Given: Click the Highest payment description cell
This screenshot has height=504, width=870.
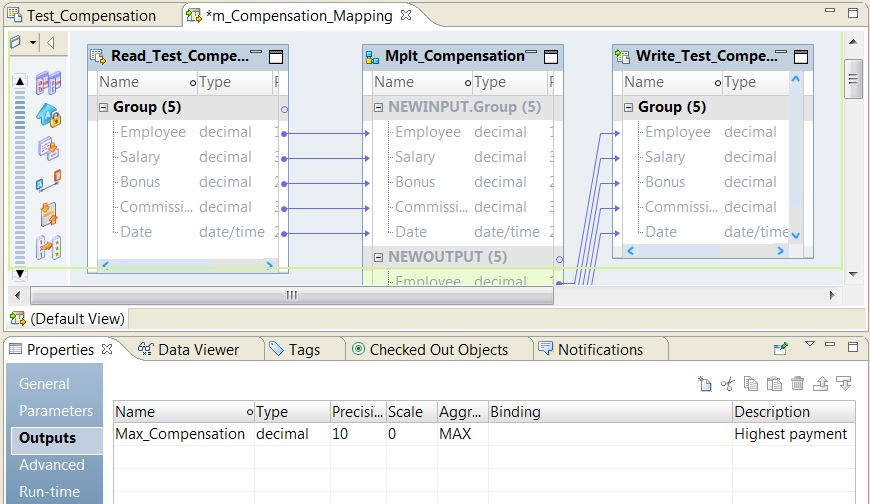Looking at the screenshot, I should click(x=793, y=434).
